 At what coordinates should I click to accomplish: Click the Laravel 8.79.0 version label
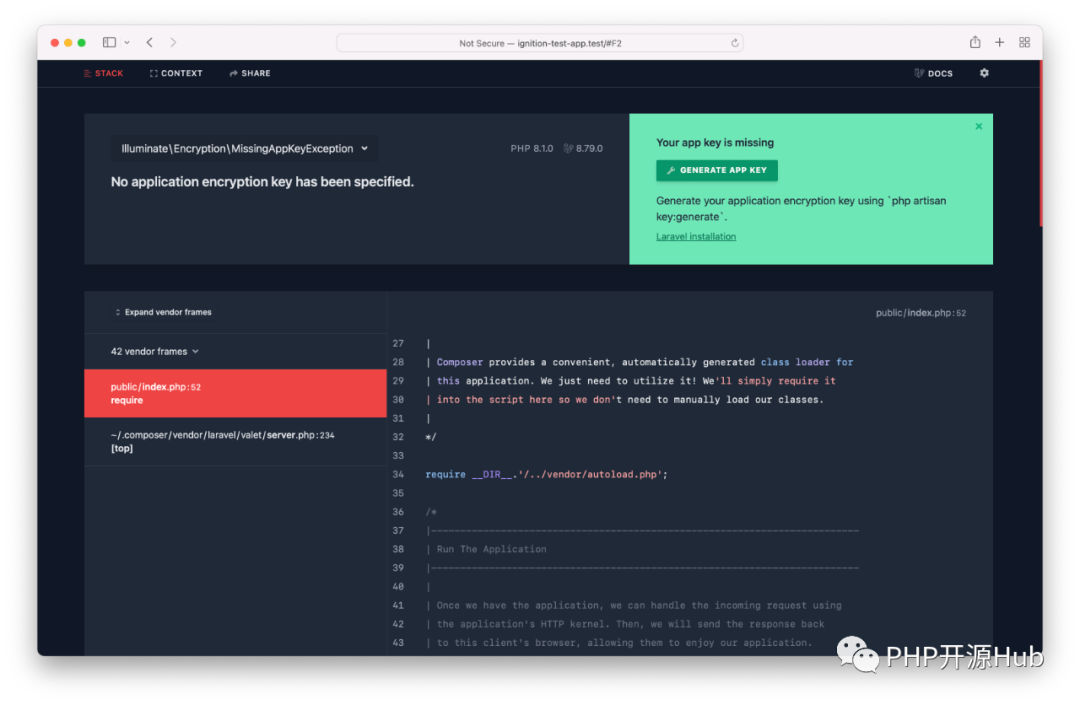click(x=583, y=148)
